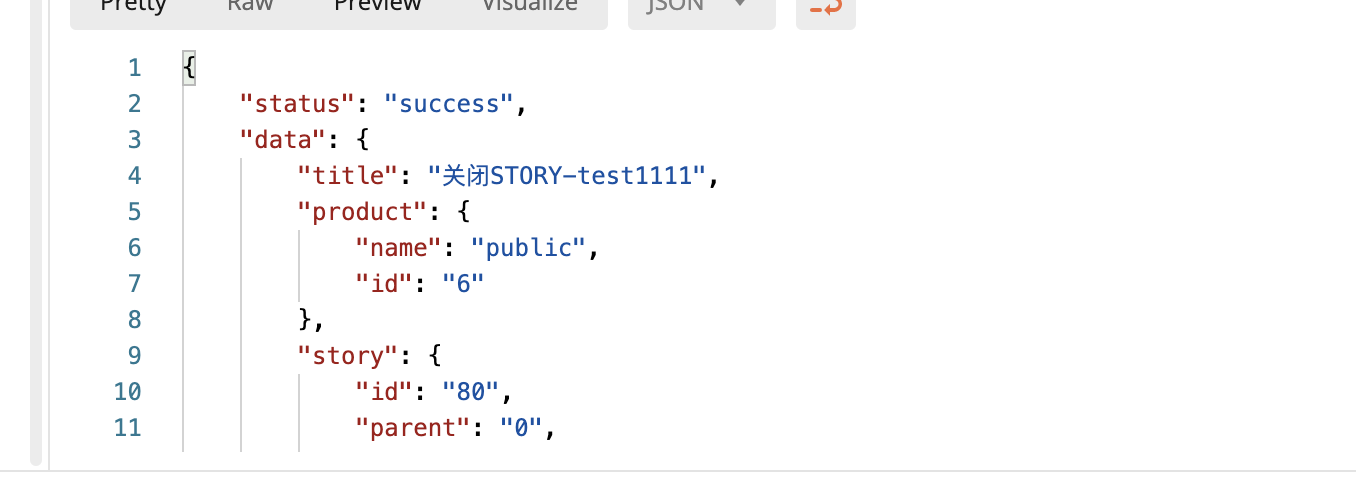Switch to the Pretty view tab
Viewport: 1356px width, 478px height.
(133, 8)
